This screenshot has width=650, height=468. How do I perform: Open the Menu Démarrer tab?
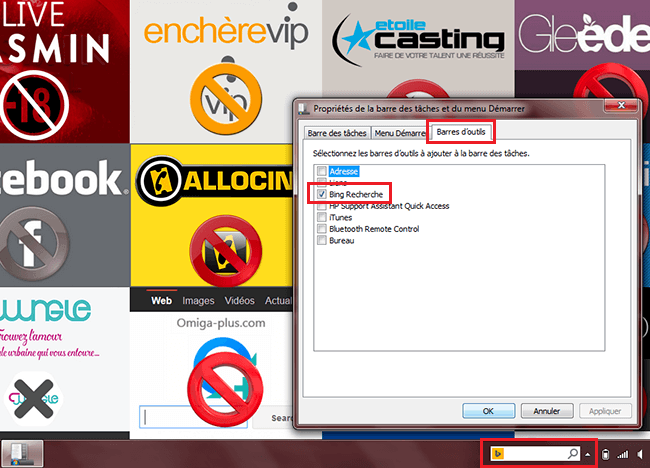398,133
